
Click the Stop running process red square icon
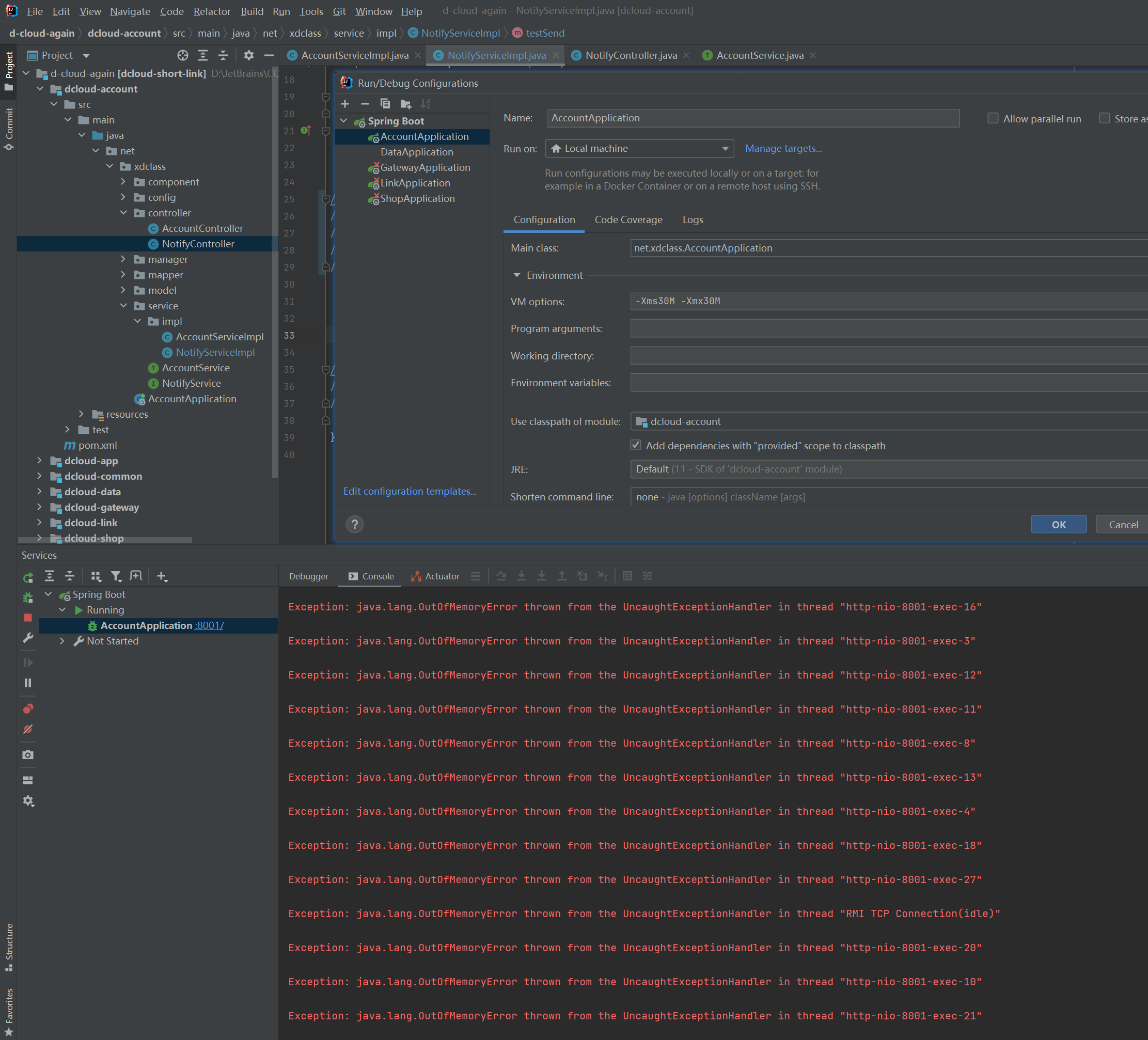(x=26, y=618)
